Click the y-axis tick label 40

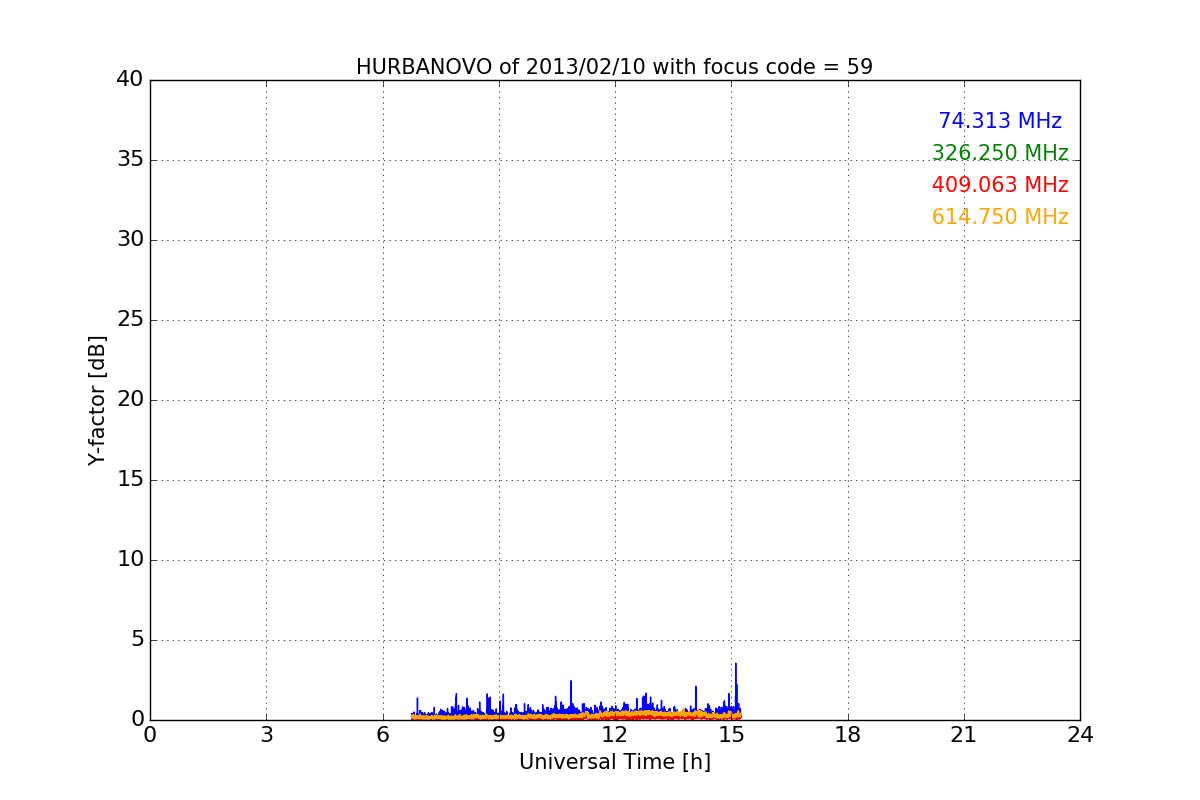130,80
